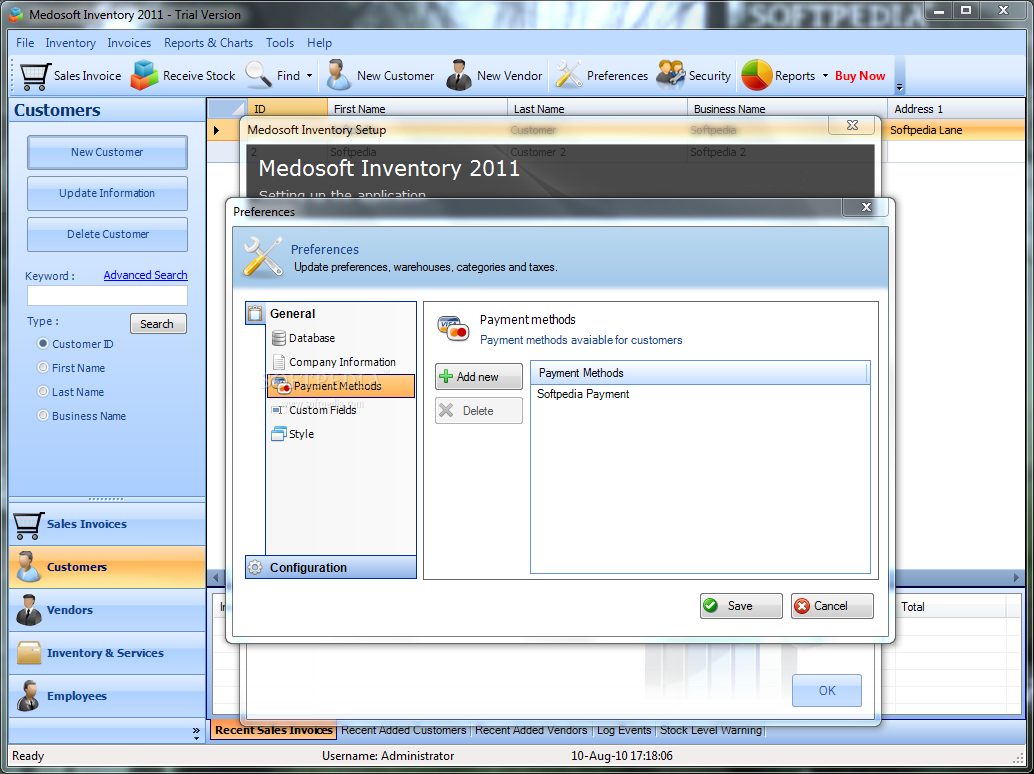Click the Database icon in Preferences tree

tap(278, 338)
